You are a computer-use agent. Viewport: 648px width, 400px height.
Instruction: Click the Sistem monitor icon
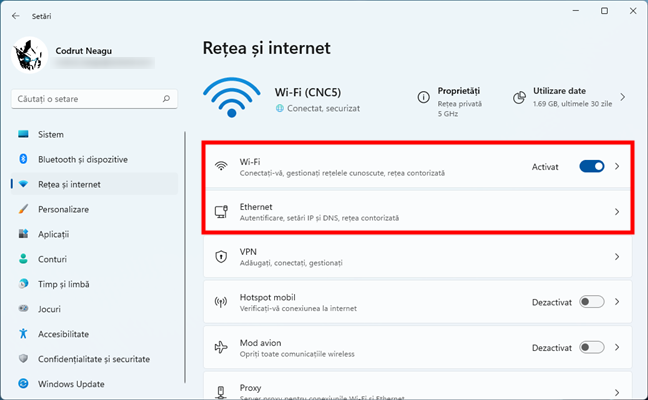24,134
